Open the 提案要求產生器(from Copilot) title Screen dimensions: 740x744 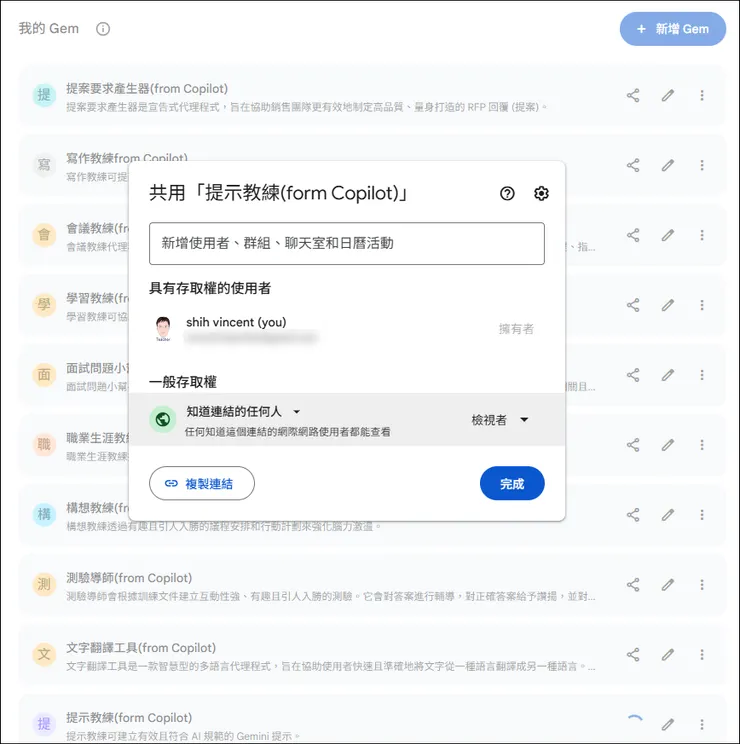147,89
